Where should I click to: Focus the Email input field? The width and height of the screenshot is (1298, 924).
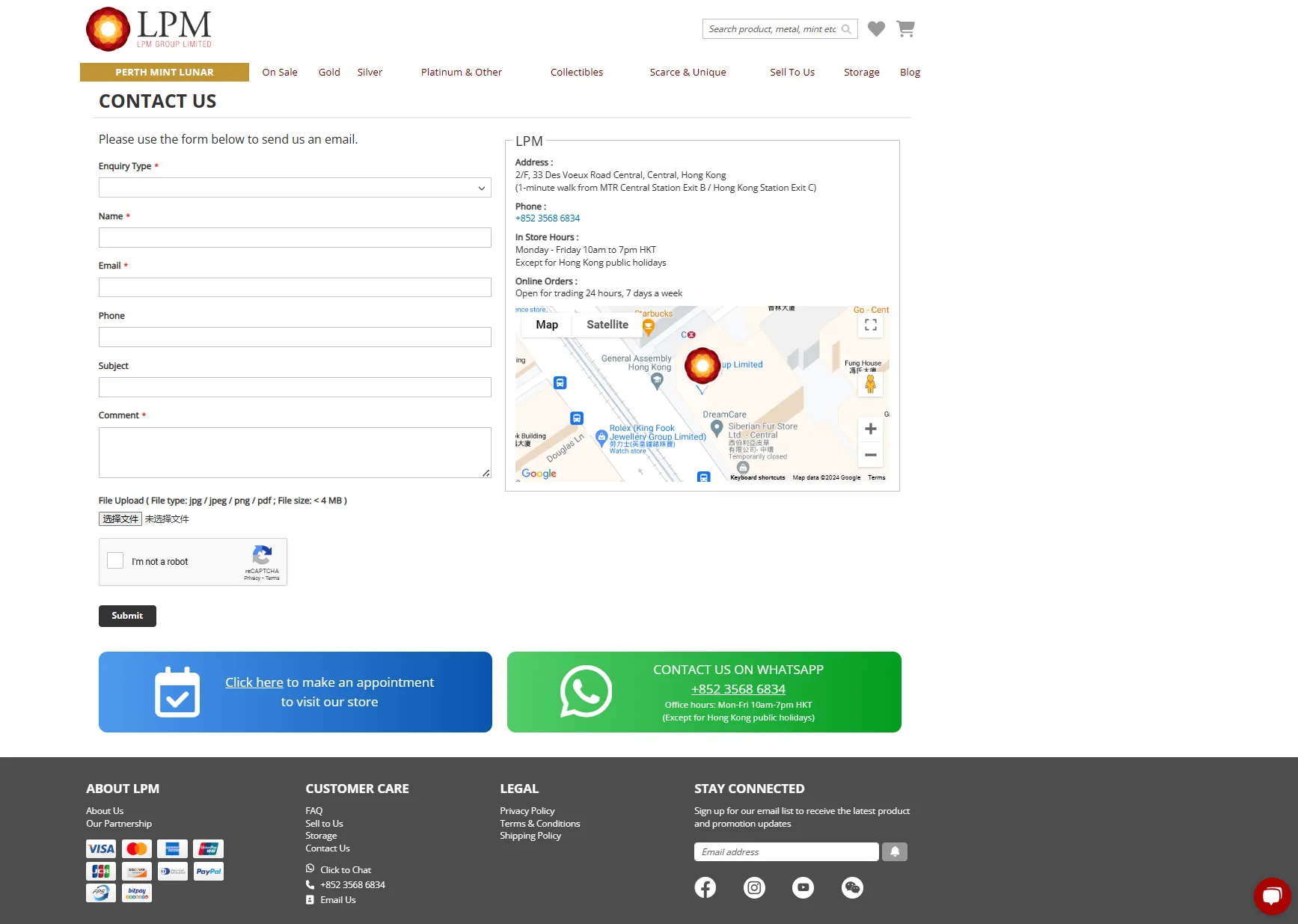point(295,287)
